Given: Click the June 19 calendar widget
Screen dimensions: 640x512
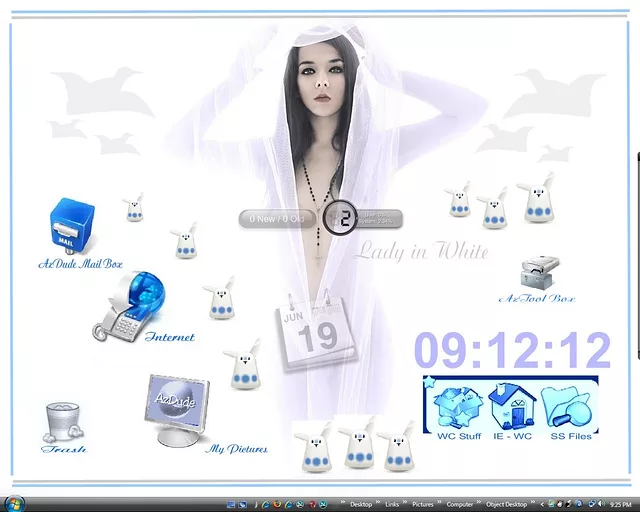Looking at the screenshot, I should tap(314, 335).
